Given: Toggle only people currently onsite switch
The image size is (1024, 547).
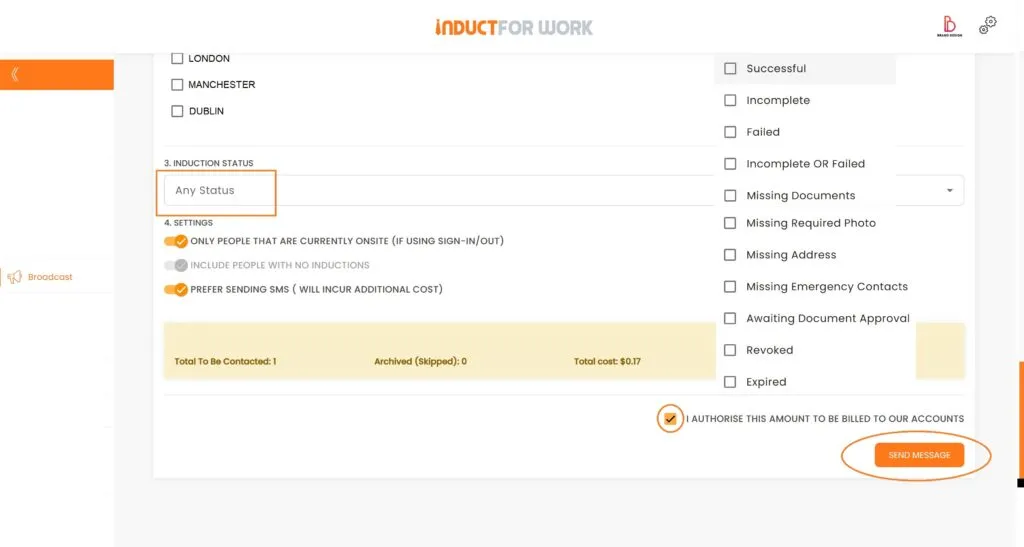Looking at the screenshot, I should pos(176,241).
